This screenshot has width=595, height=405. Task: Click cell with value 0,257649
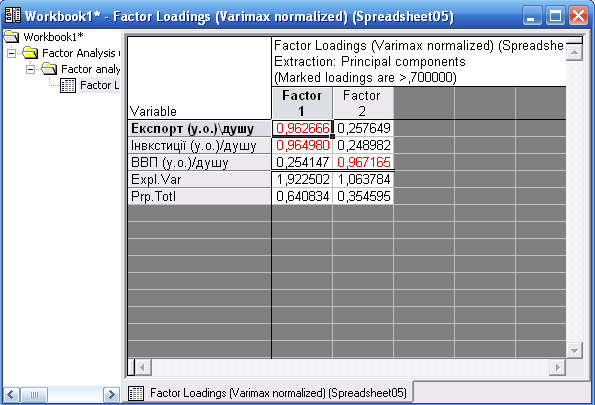363,128
